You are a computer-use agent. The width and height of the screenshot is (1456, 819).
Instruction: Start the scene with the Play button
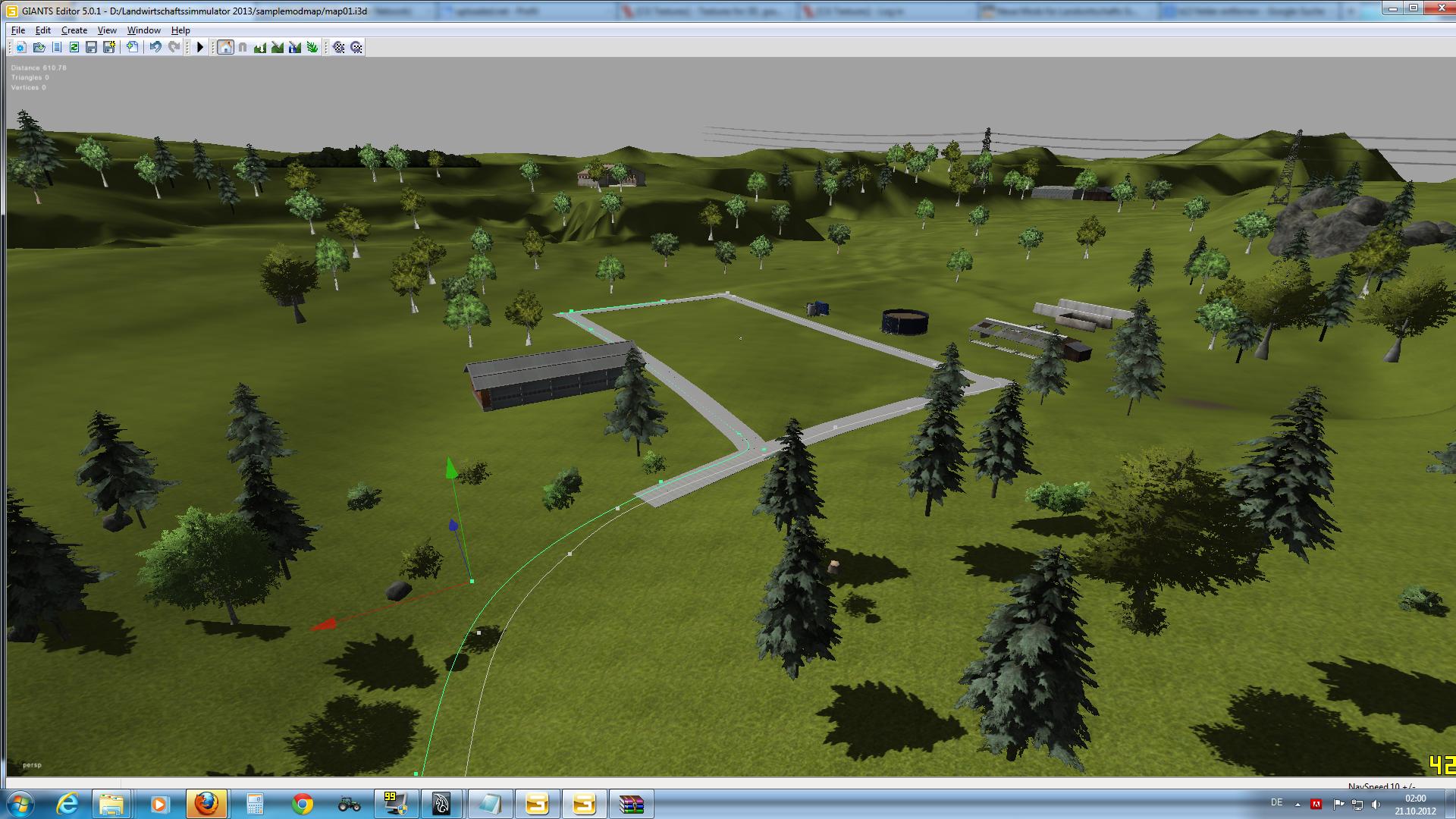[x=200, y=47]
